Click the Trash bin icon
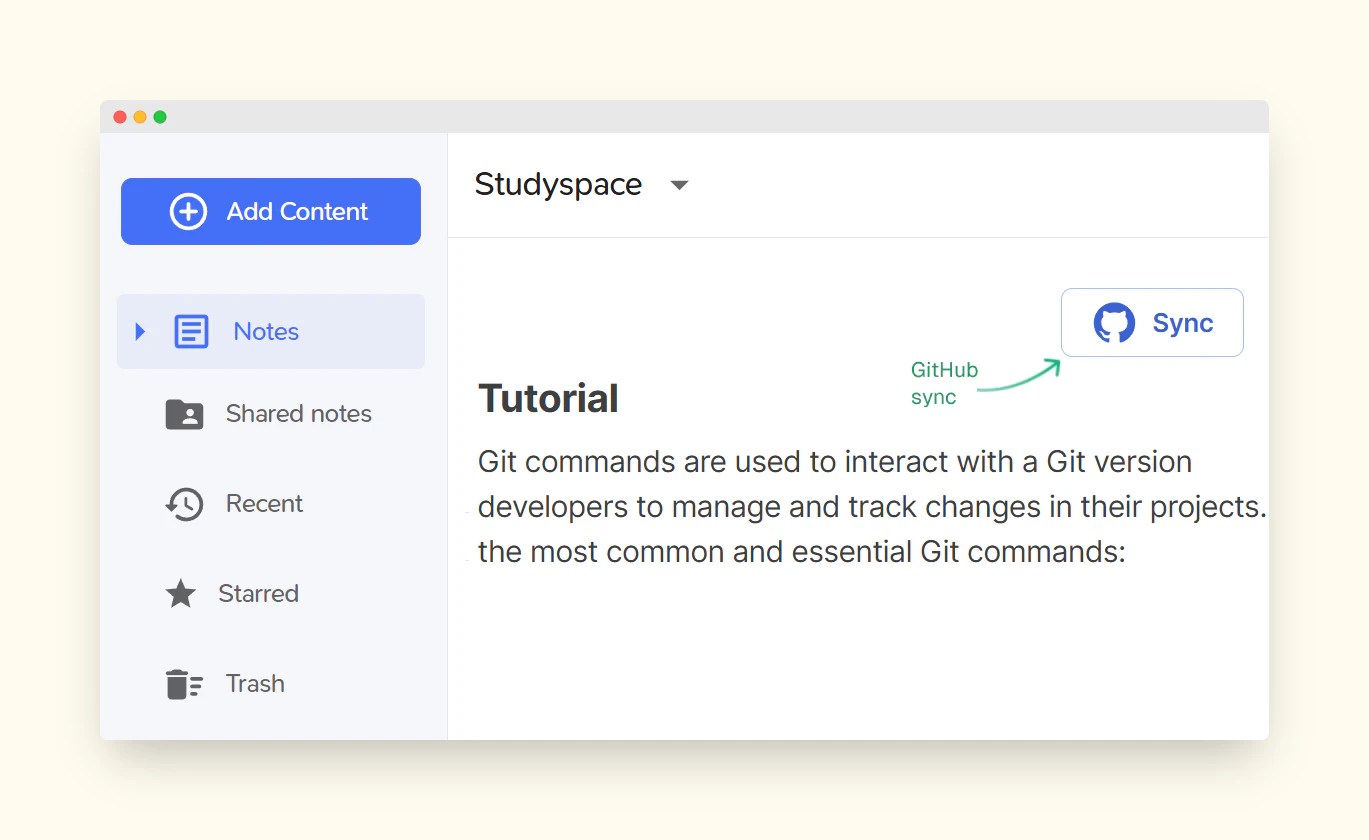This screenshot has height=840, width=1369. tap(183, 683)
